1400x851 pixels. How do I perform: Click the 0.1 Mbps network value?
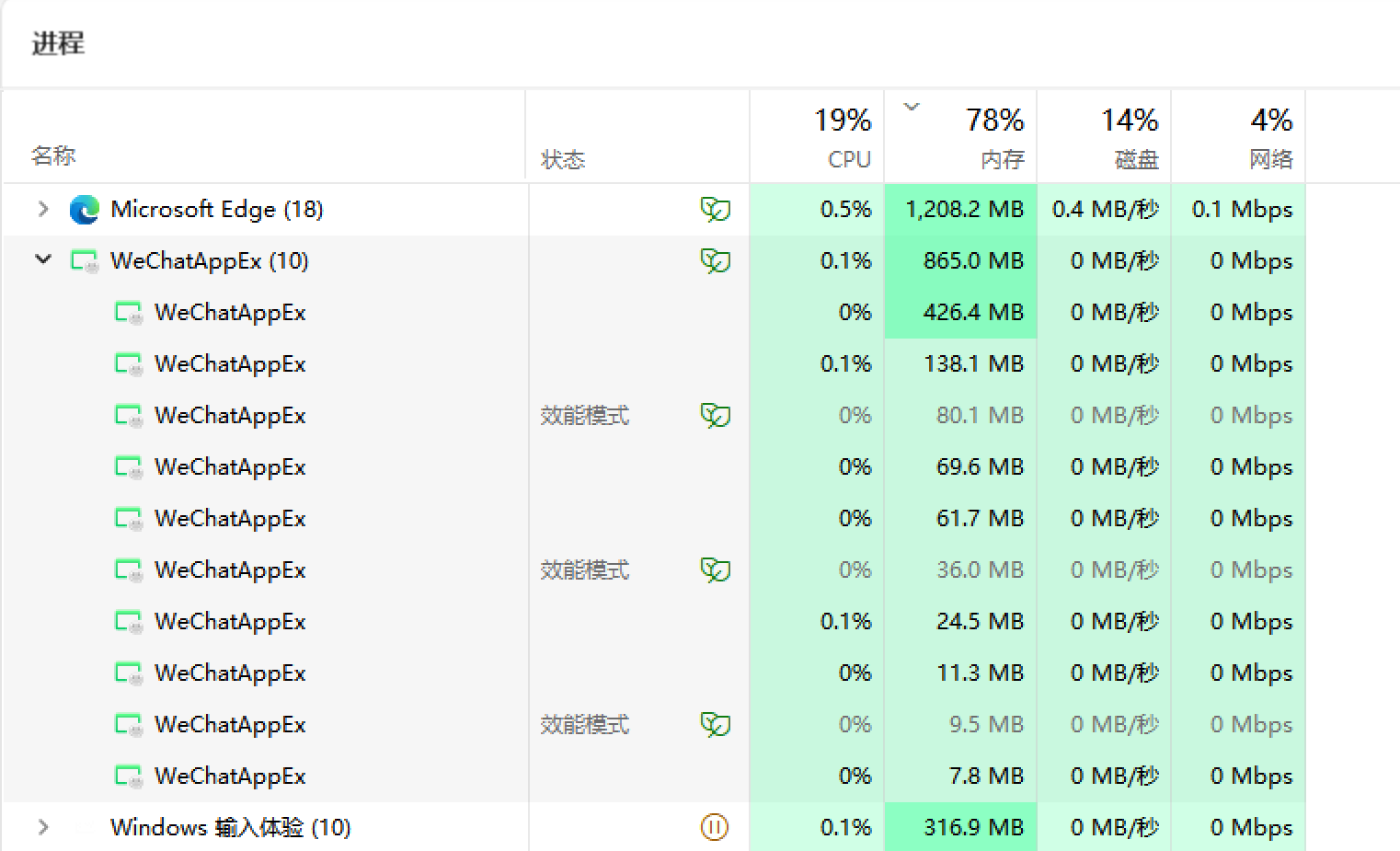[x=1242, y=210]
